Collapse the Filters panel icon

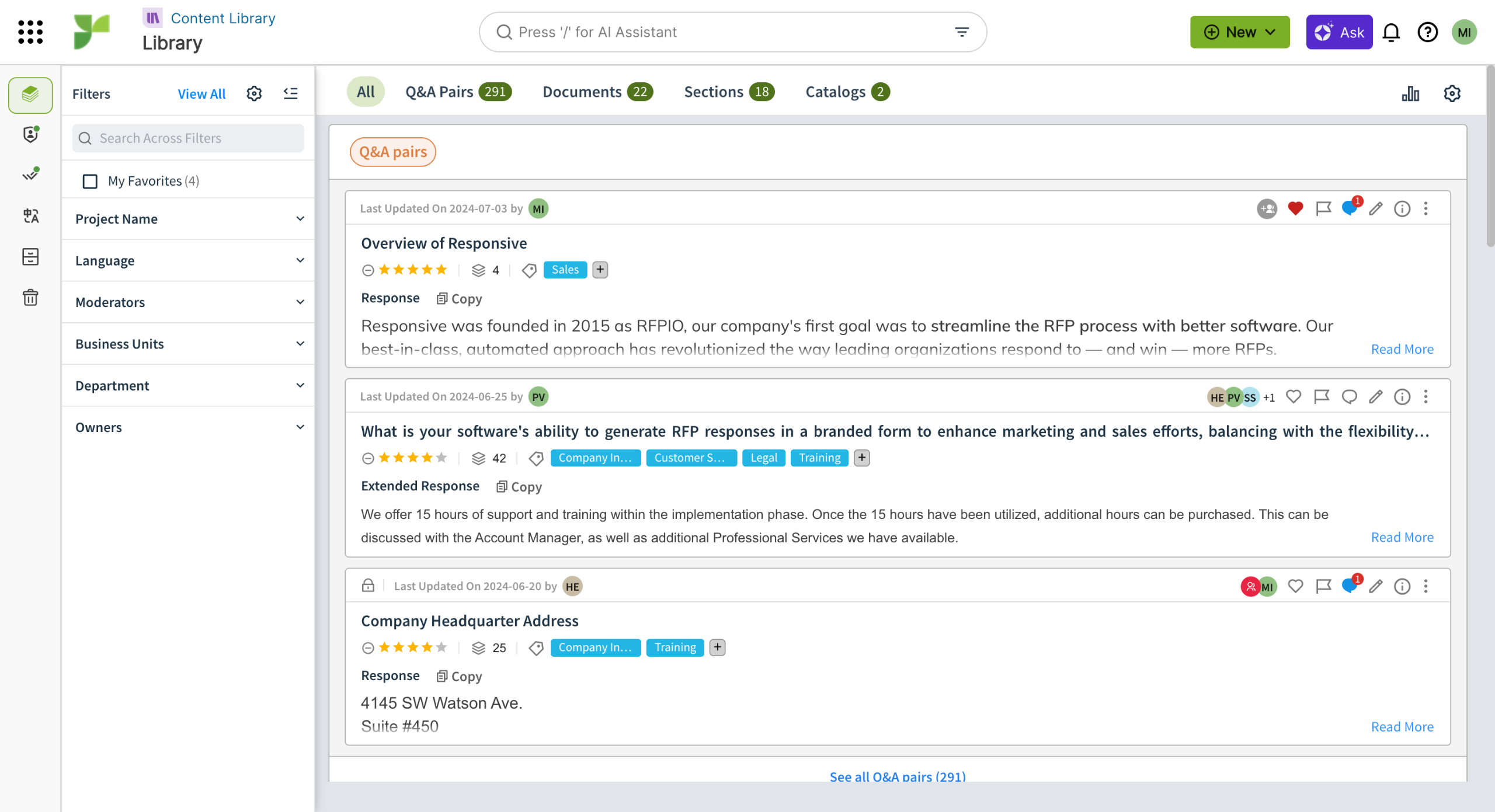pos(290,93)
